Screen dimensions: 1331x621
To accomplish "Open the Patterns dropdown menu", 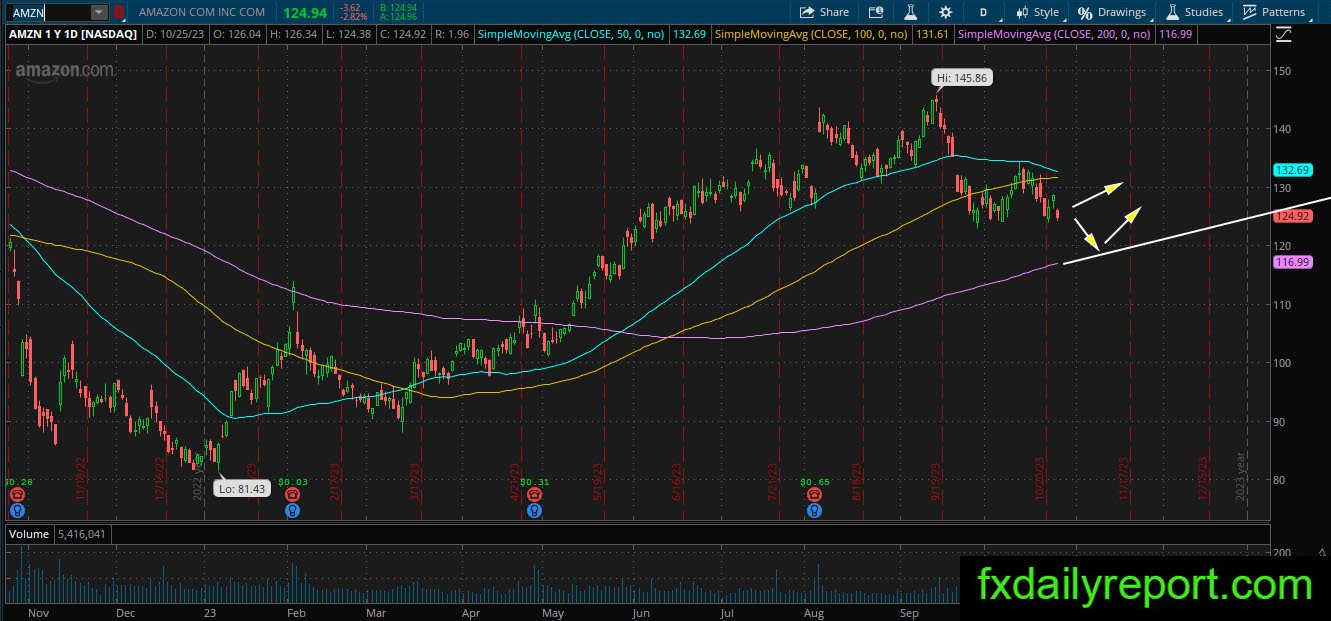I will 1274,12.
